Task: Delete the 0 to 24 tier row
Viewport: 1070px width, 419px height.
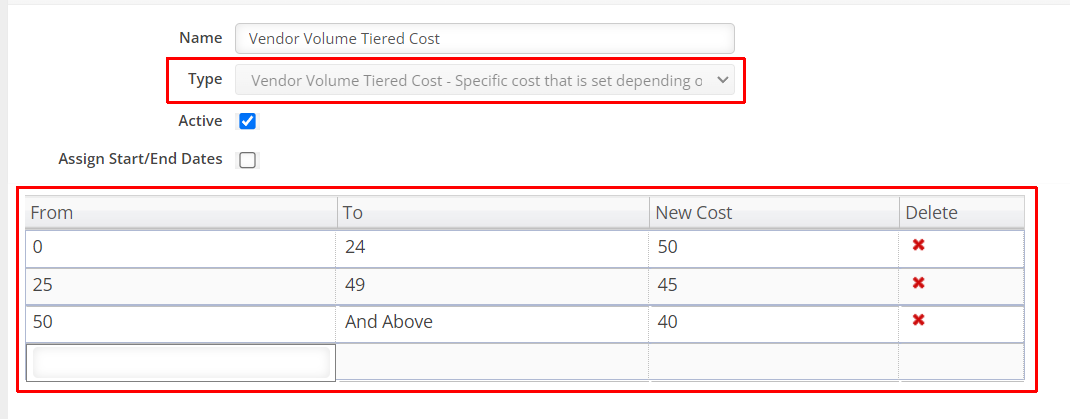Action: pos(918,245)
